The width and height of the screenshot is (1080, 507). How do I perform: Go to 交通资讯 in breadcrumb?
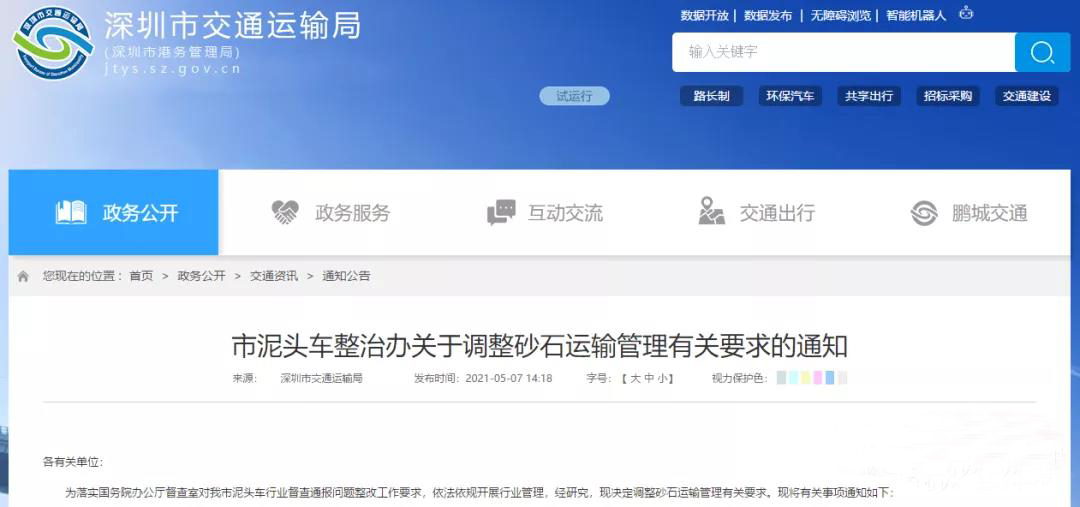[274, 276]
